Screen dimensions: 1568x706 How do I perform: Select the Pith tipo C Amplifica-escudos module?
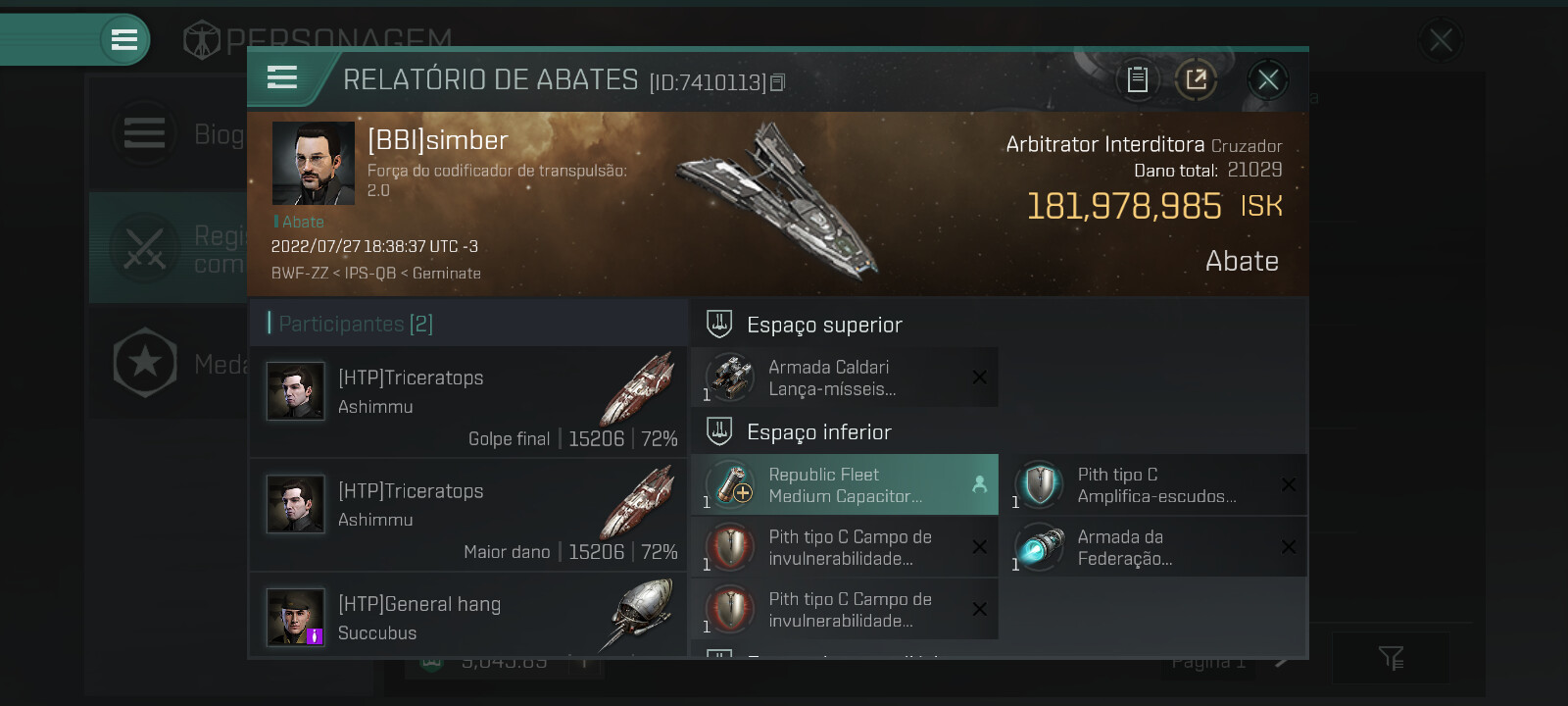click(1154, 484)
